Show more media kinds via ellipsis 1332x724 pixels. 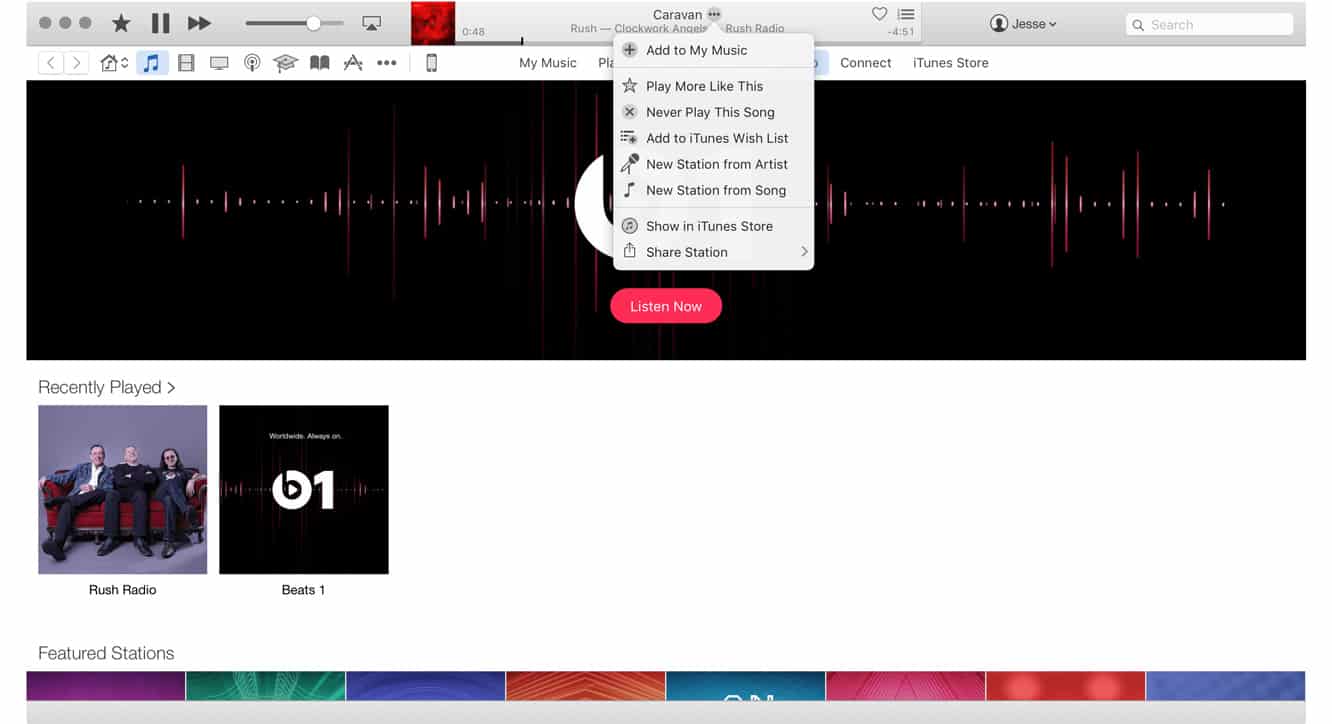click(x=387, y=63)
